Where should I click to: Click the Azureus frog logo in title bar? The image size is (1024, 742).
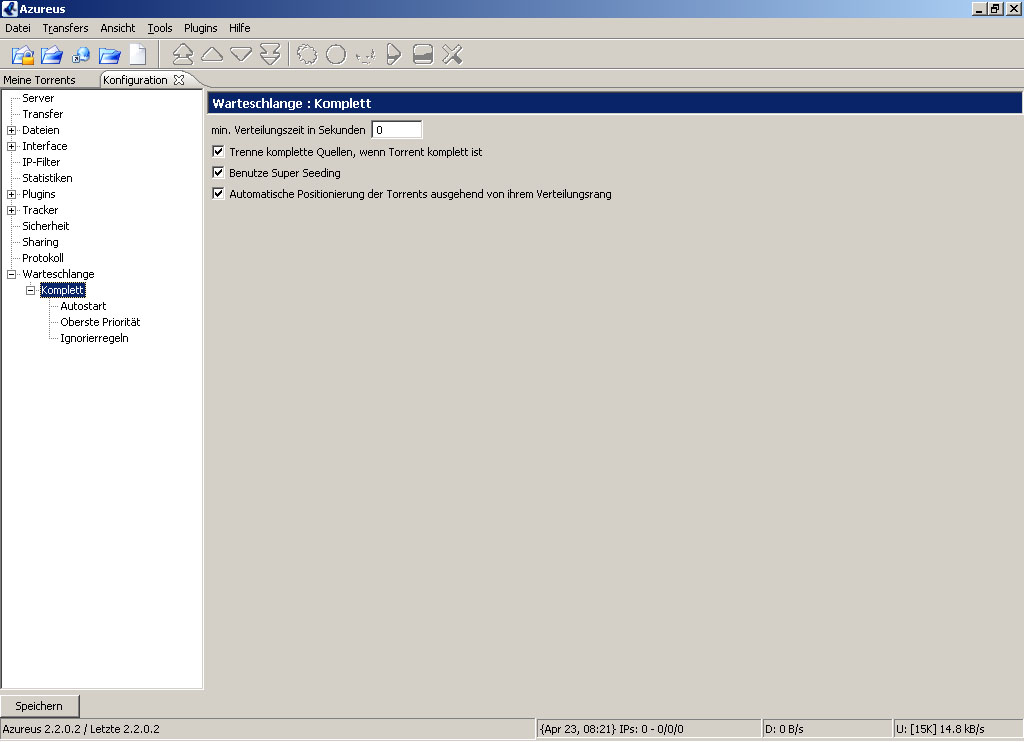pos(9,8)
